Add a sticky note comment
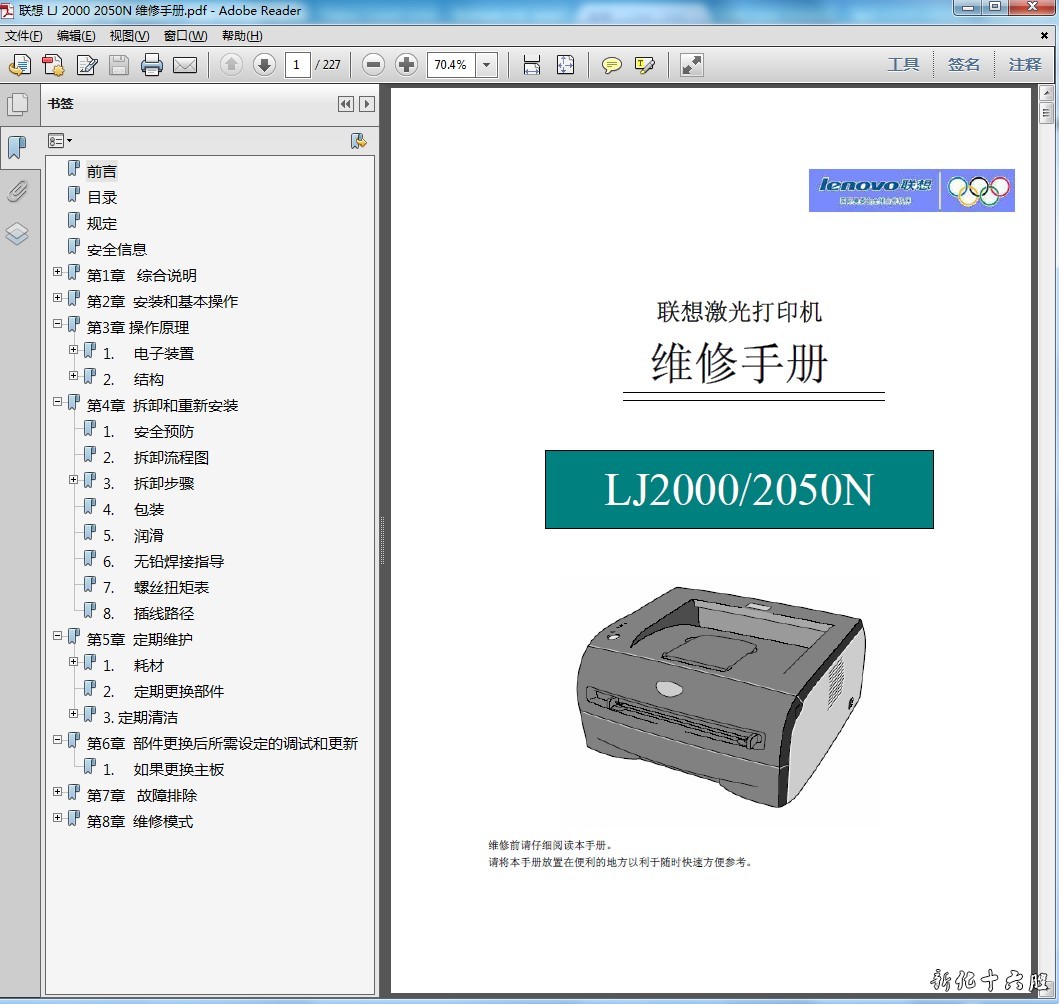Viewport: 1059px width, 1004px height. tap(611, 65)
